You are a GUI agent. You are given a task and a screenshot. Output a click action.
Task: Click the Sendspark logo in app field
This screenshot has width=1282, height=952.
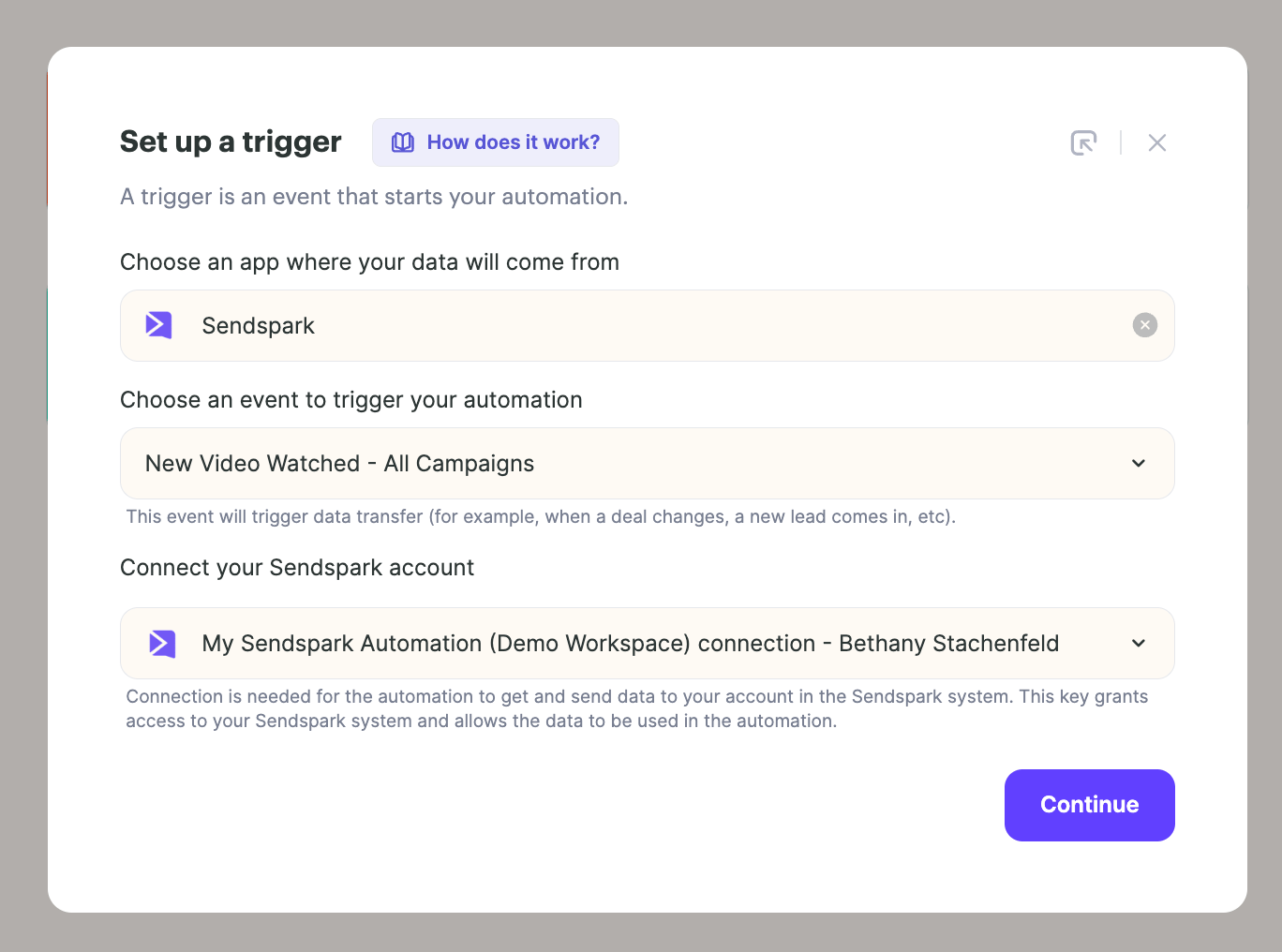tap(158, 325)
